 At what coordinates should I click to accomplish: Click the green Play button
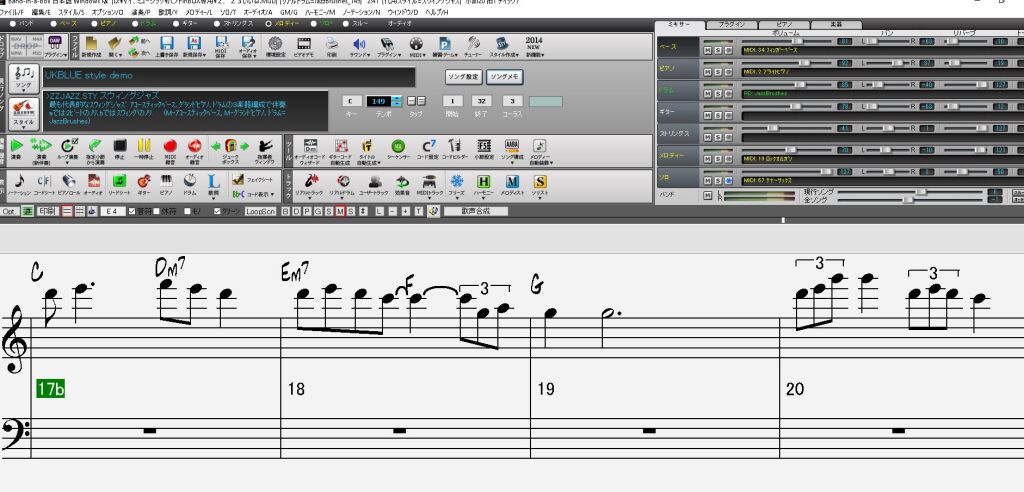click(x=16, y=149)
